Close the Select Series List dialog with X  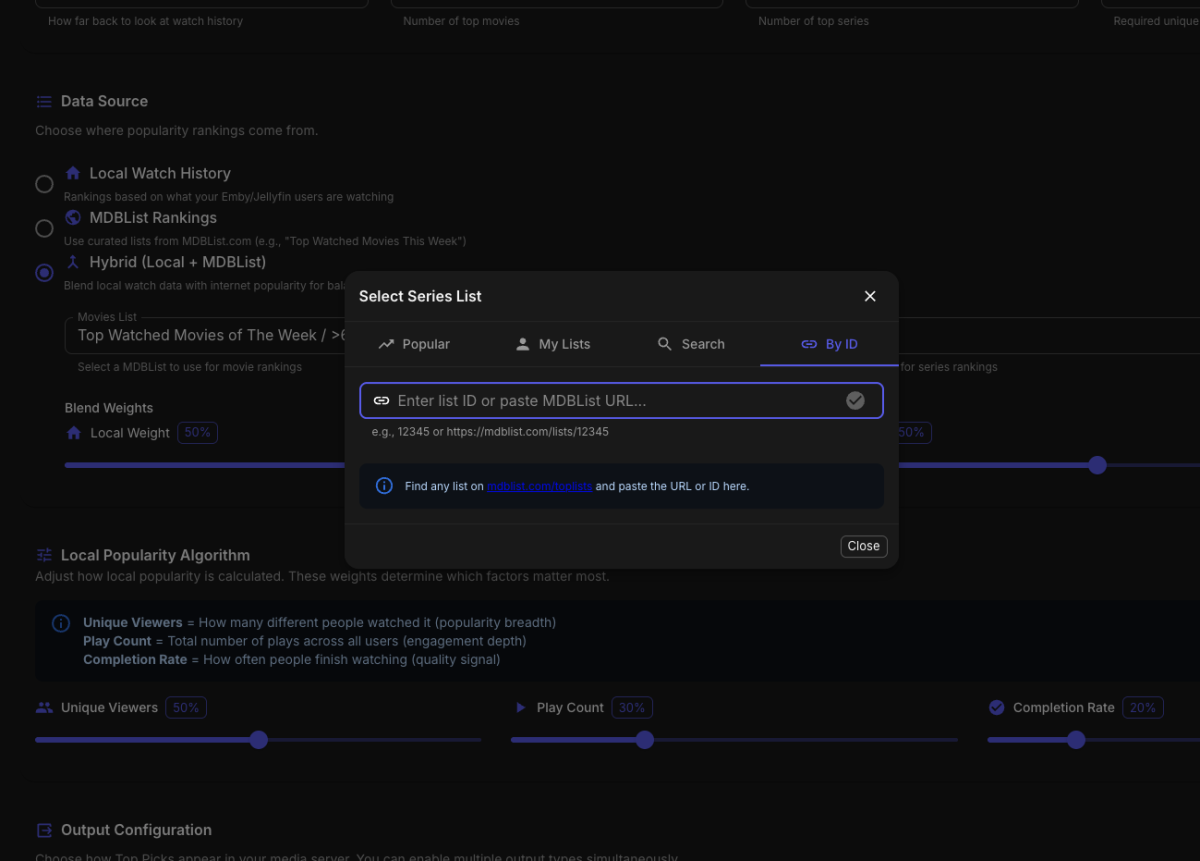[x=869, y=296]
